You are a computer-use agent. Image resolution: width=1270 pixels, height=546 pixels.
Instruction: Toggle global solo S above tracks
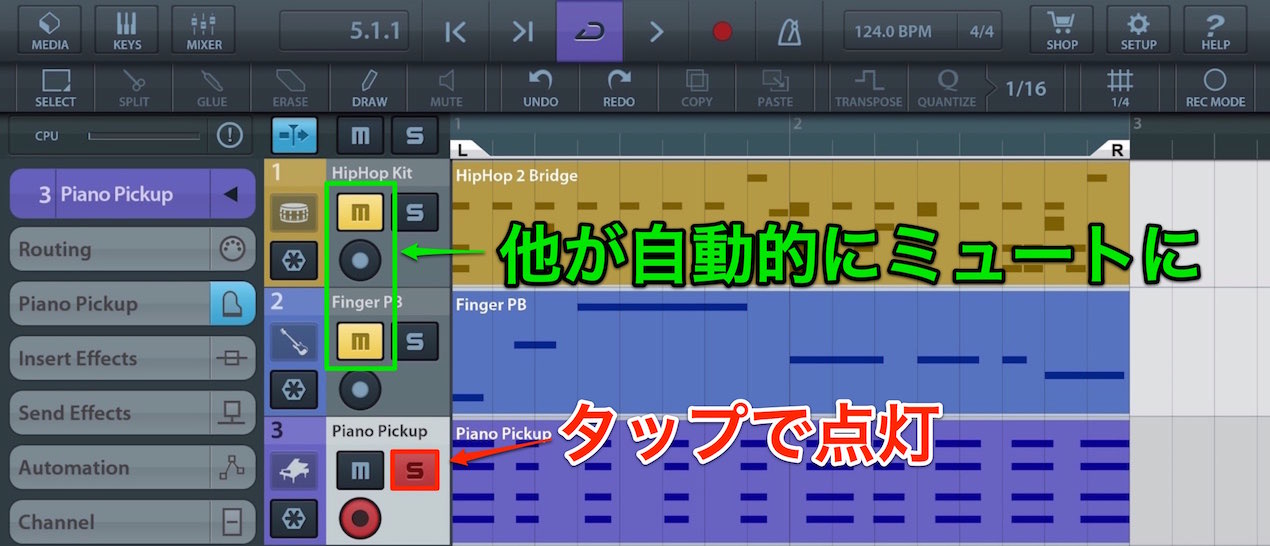[x=413, y=135]
